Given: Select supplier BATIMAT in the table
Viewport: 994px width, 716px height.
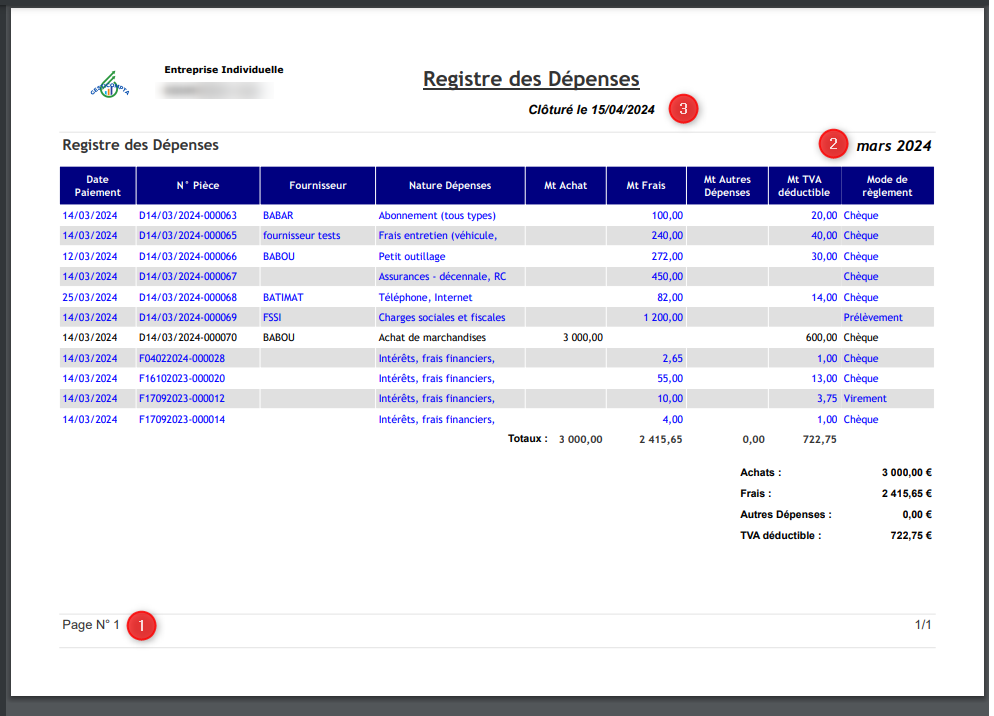Looking at the screenshot, I should (283, 297).
